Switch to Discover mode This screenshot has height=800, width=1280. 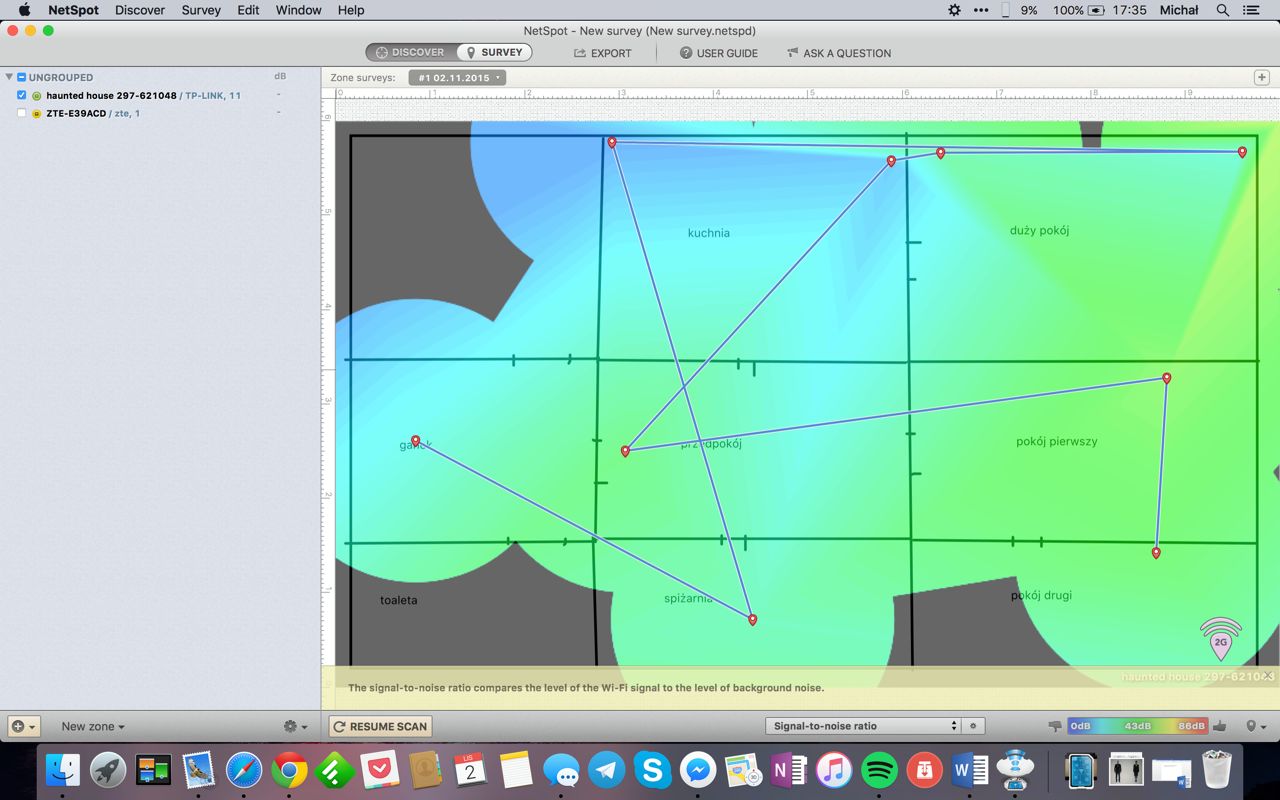coord(411,52)
